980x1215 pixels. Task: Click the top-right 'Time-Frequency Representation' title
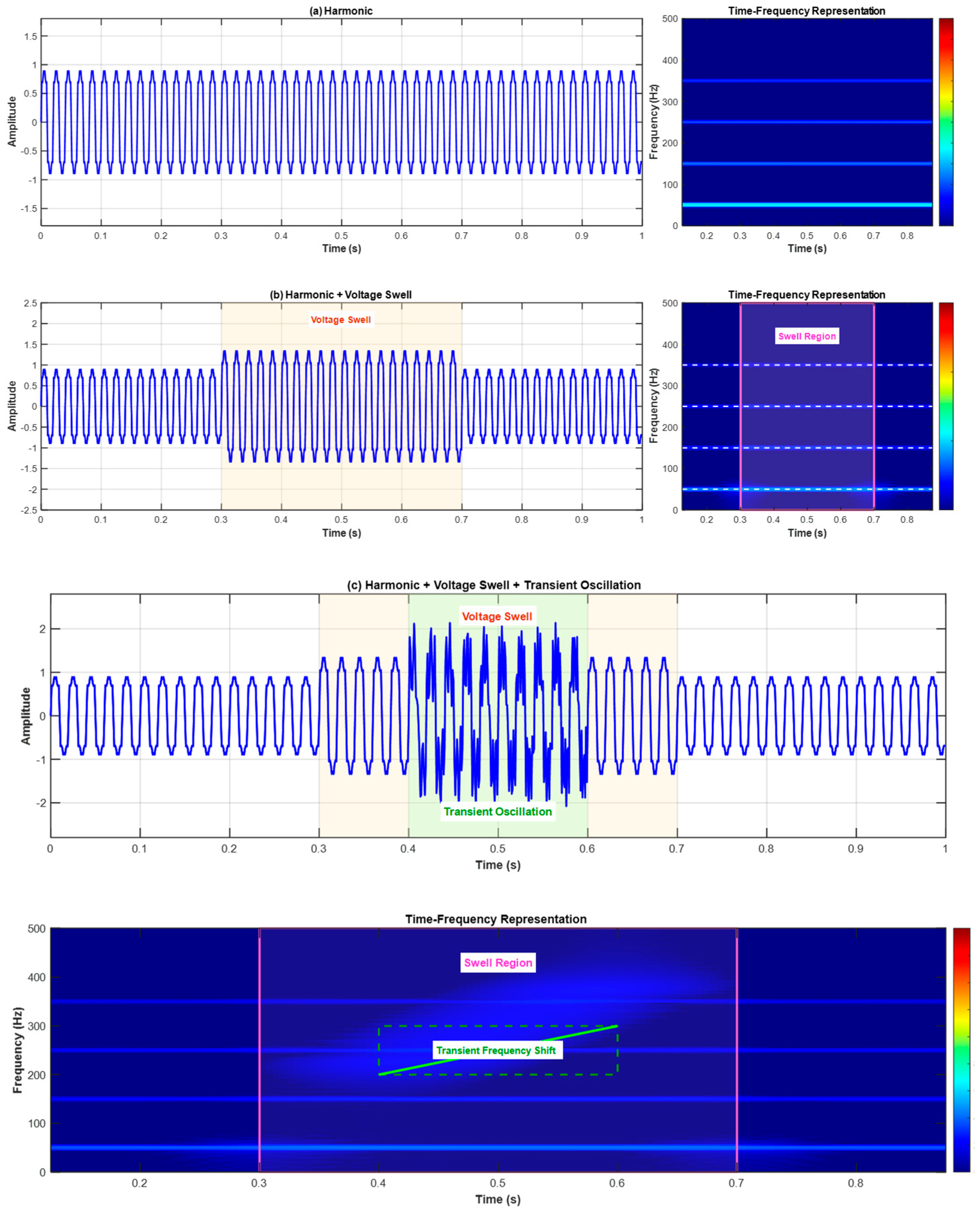point(806,11)
